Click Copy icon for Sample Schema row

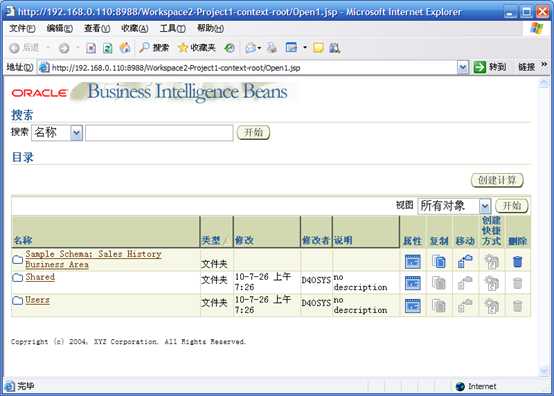(x=439, y=262)
